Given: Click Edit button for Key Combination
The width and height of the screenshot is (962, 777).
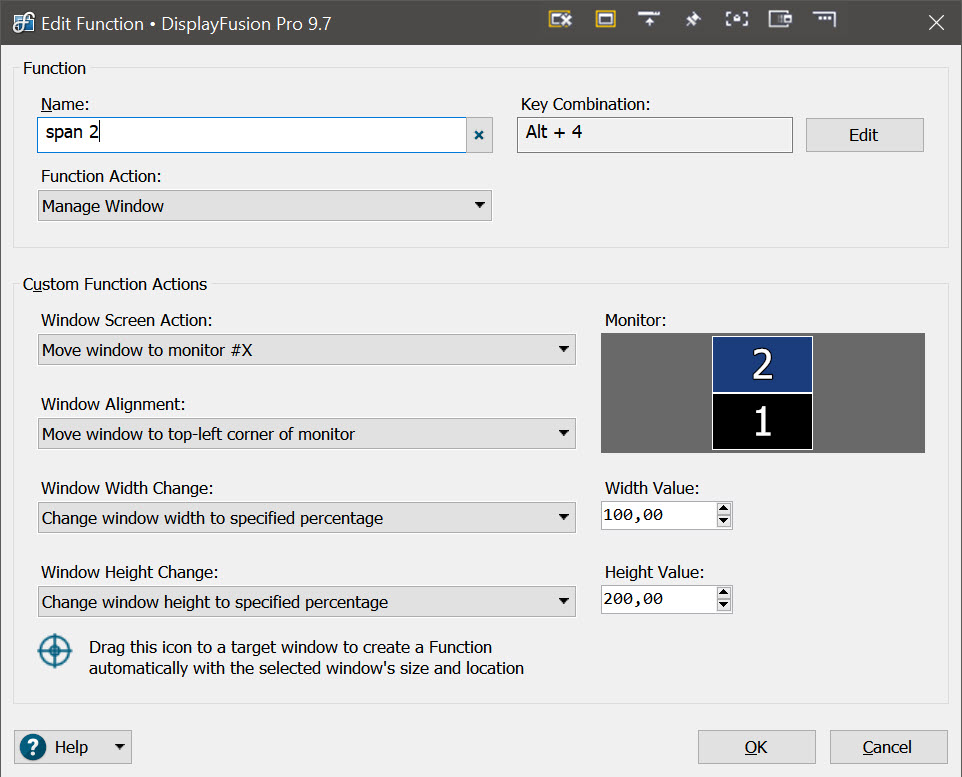Looking at the screenshot, I should tap(864, 135).
